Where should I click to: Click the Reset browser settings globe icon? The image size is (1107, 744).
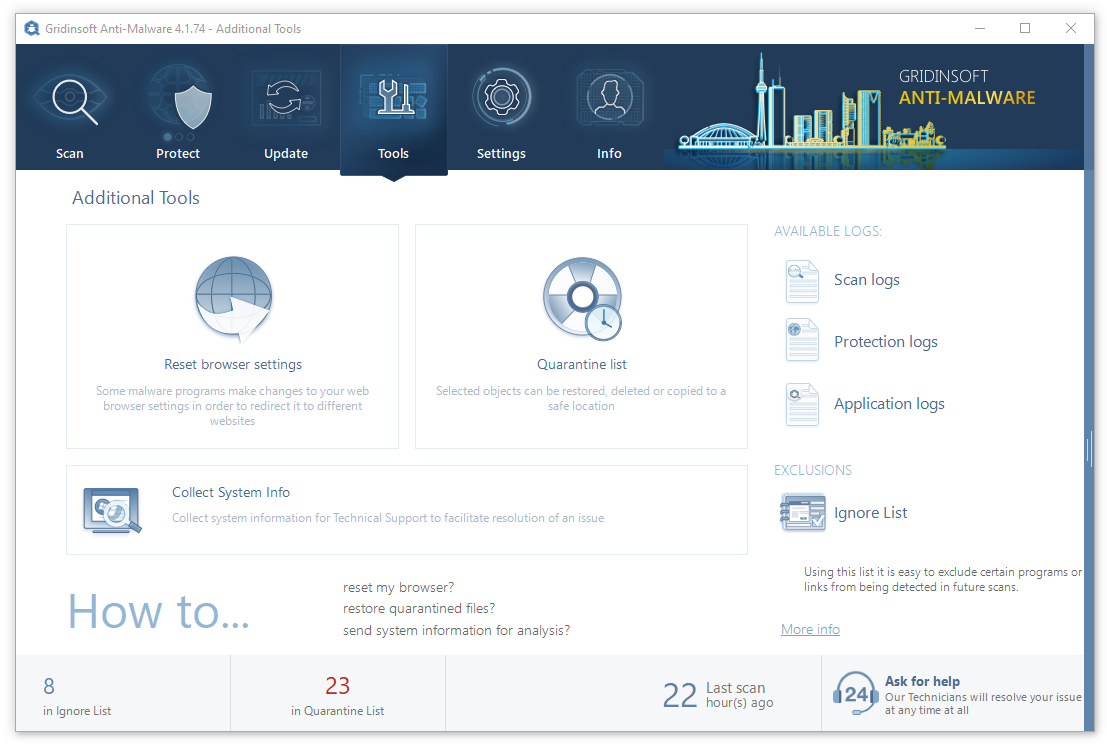click(233, 298)
